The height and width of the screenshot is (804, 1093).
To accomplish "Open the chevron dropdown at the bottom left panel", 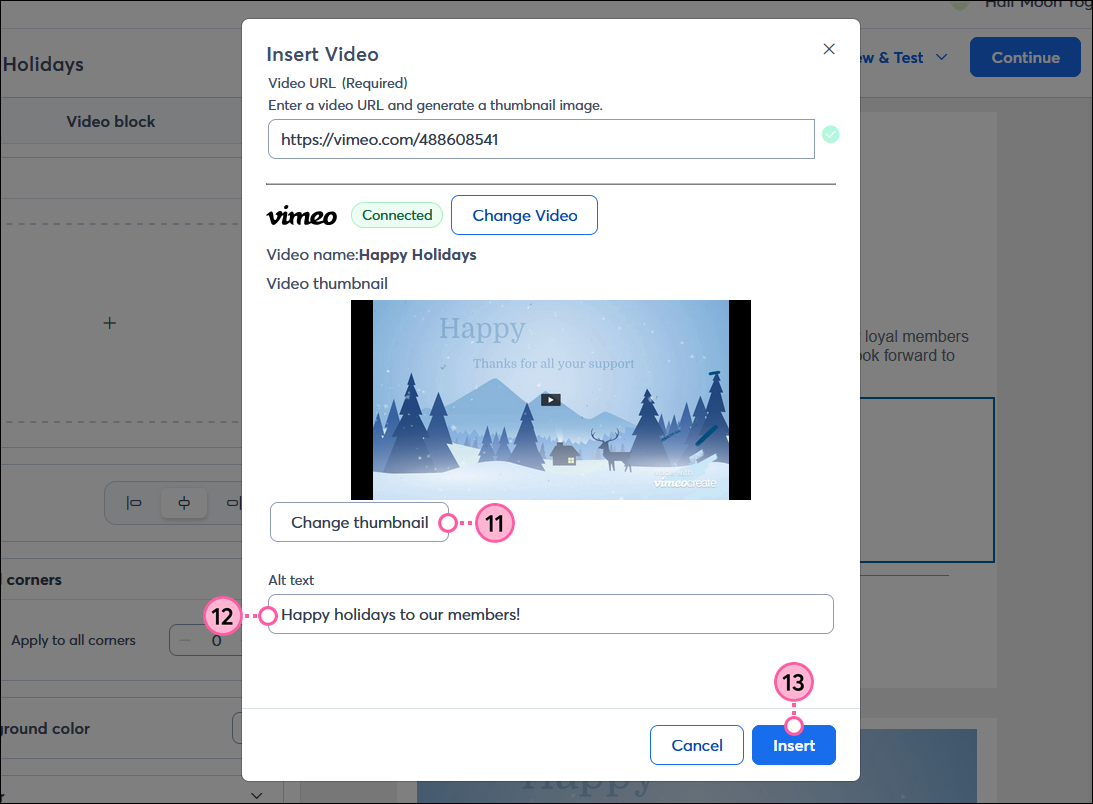I will (256, 793).
